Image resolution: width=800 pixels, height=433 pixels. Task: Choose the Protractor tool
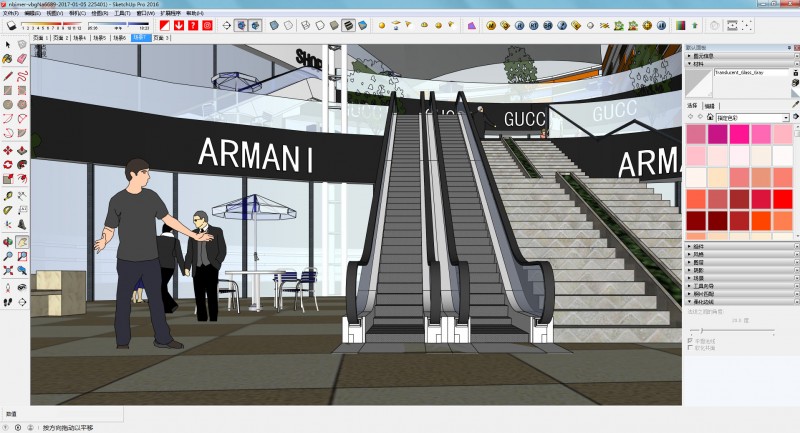[8, 210]
